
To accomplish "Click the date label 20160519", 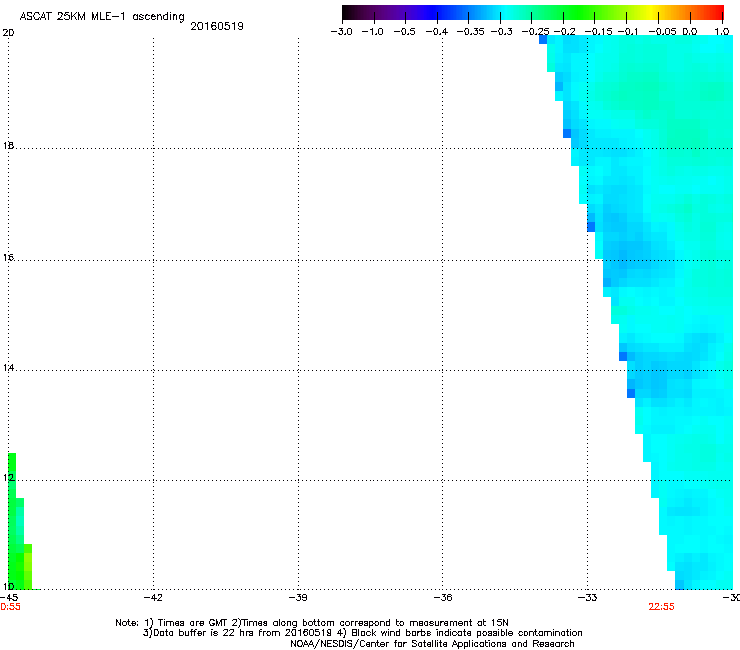I will pos(217,26).
